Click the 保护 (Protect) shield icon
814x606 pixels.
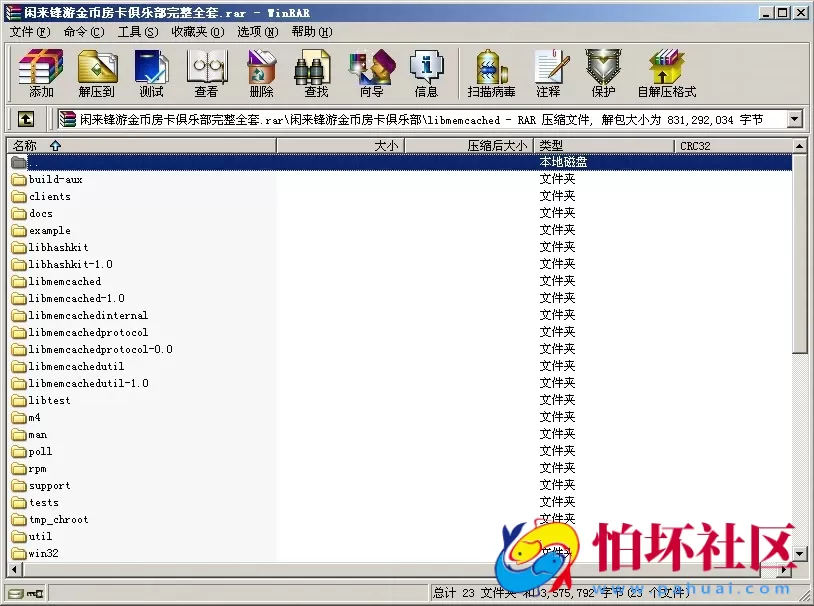(602, 72)
